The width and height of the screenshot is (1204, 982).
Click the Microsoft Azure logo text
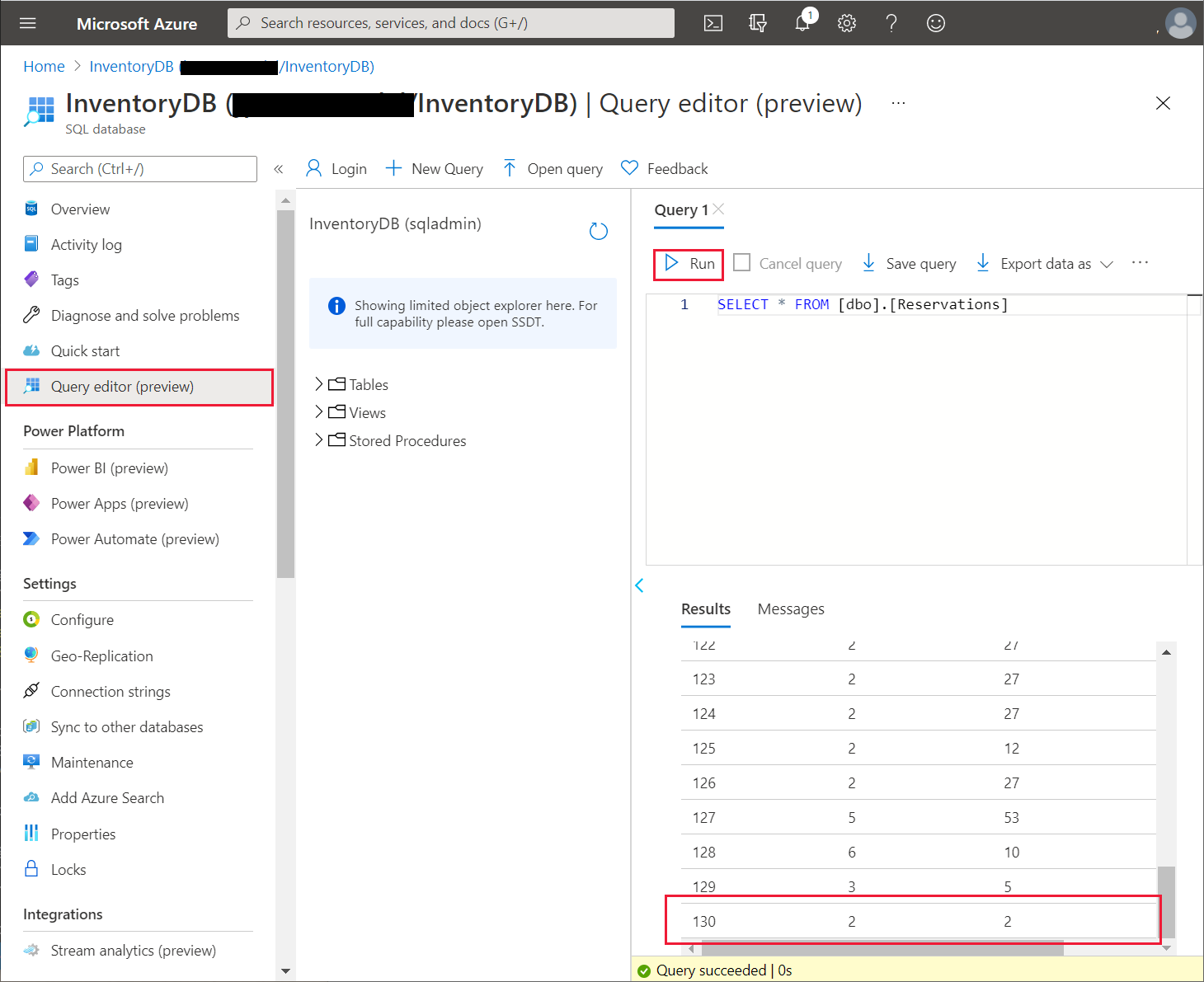137,24
